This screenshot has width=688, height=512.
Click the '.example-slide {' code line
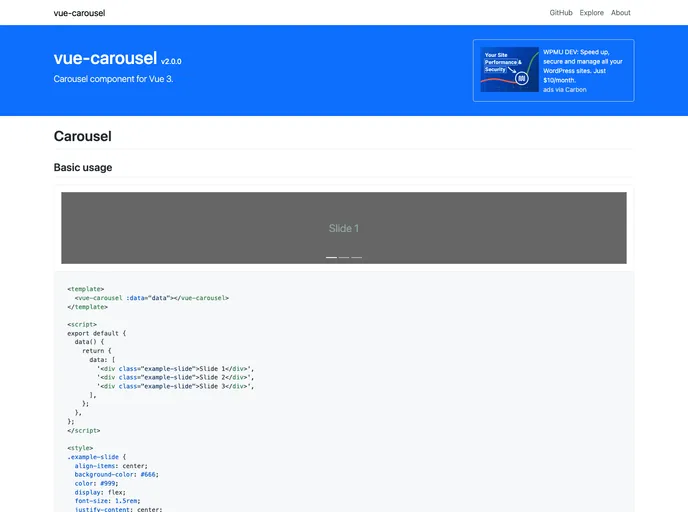coord(97,457)
